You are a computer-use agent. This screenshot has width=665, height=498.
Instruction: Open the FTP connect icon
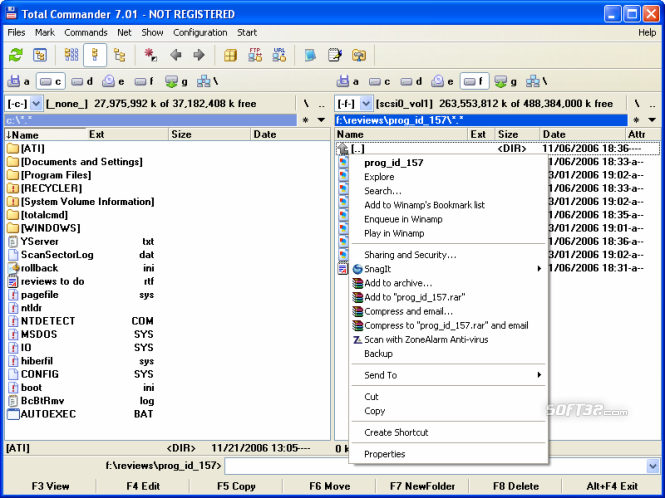point(255,55)
